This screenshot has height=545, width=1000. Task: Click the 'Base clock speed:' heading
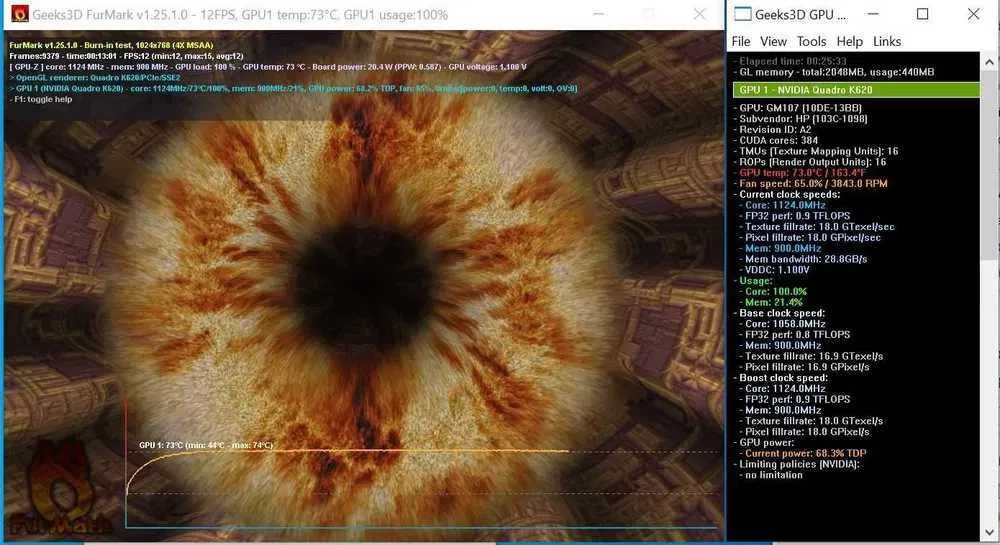pyautogui.click(x=779, y=314)
